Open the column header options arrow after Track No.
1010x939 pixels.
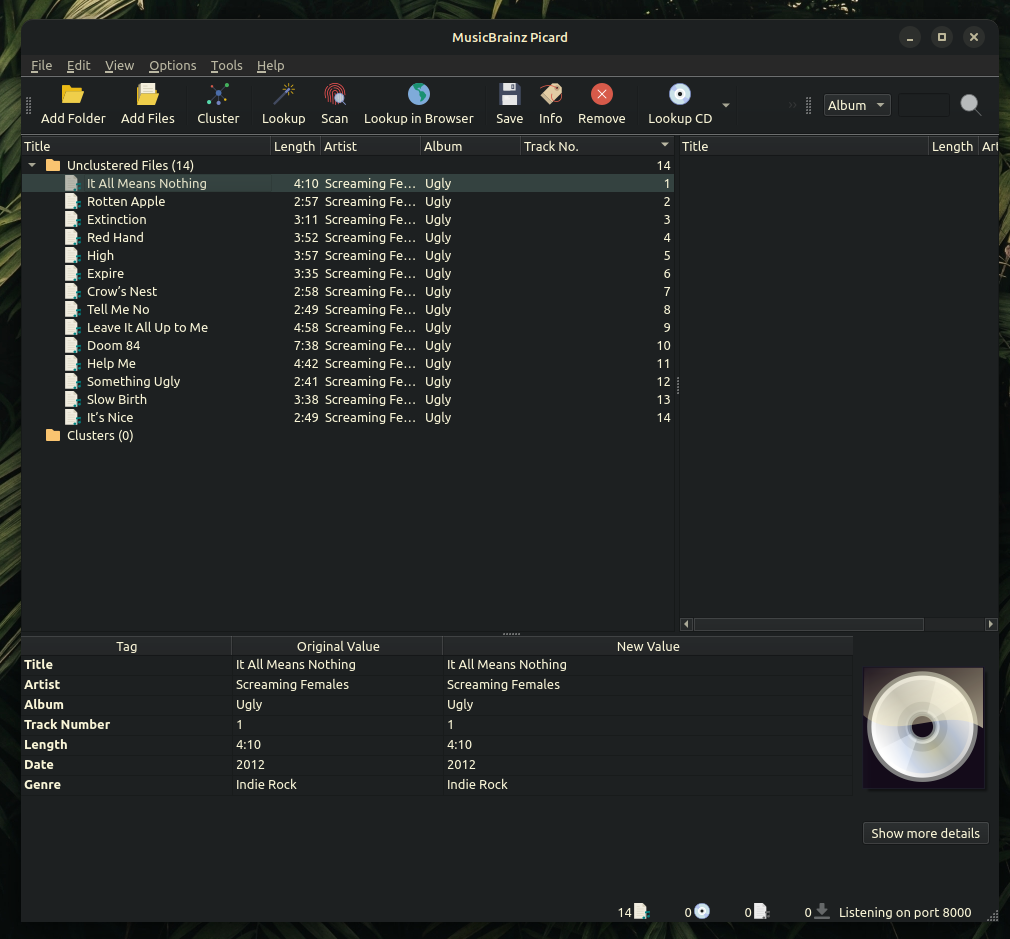665,145
